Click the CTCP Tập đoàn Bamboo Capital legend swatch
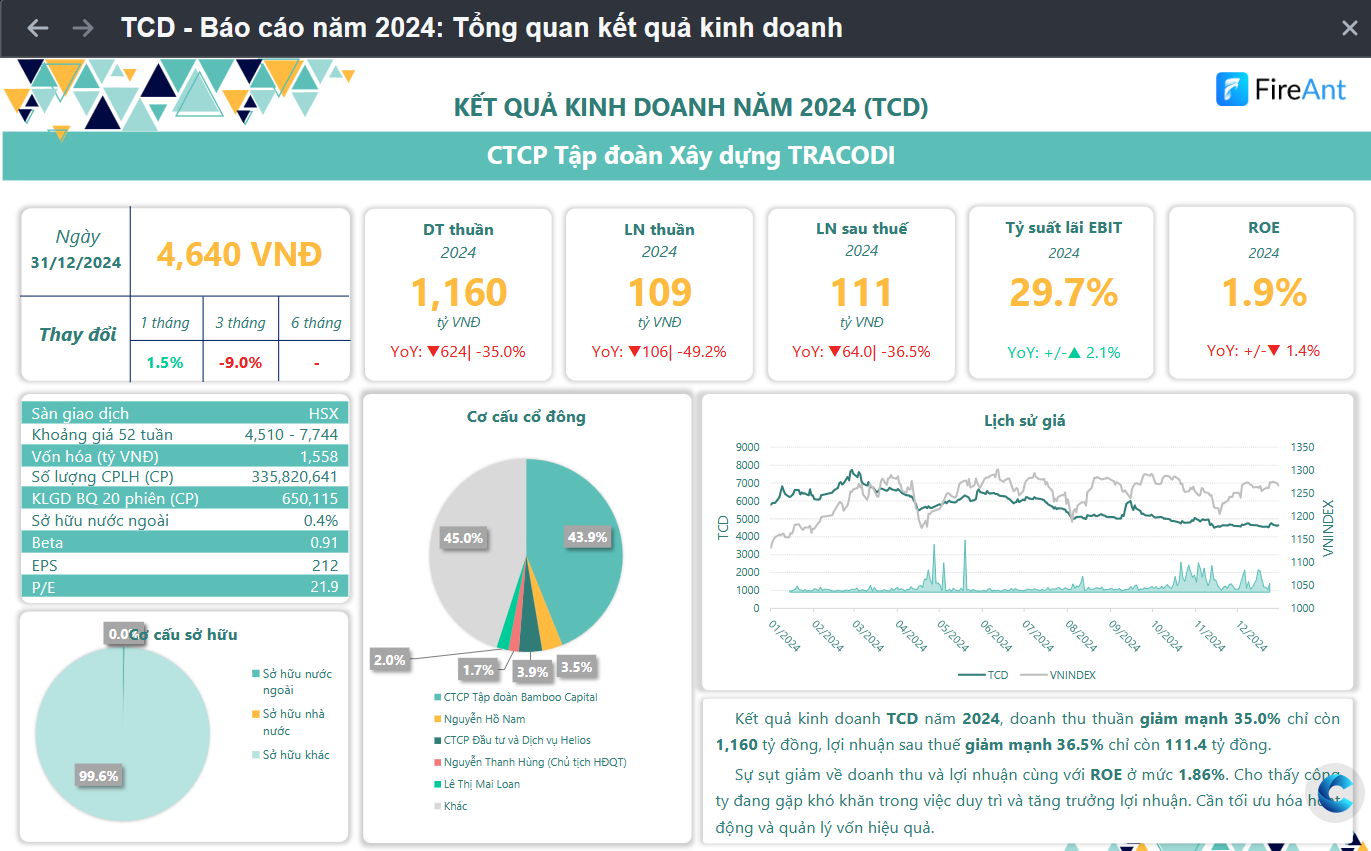The height and width of the screenshot is (851, 1371). pos(437,697)
